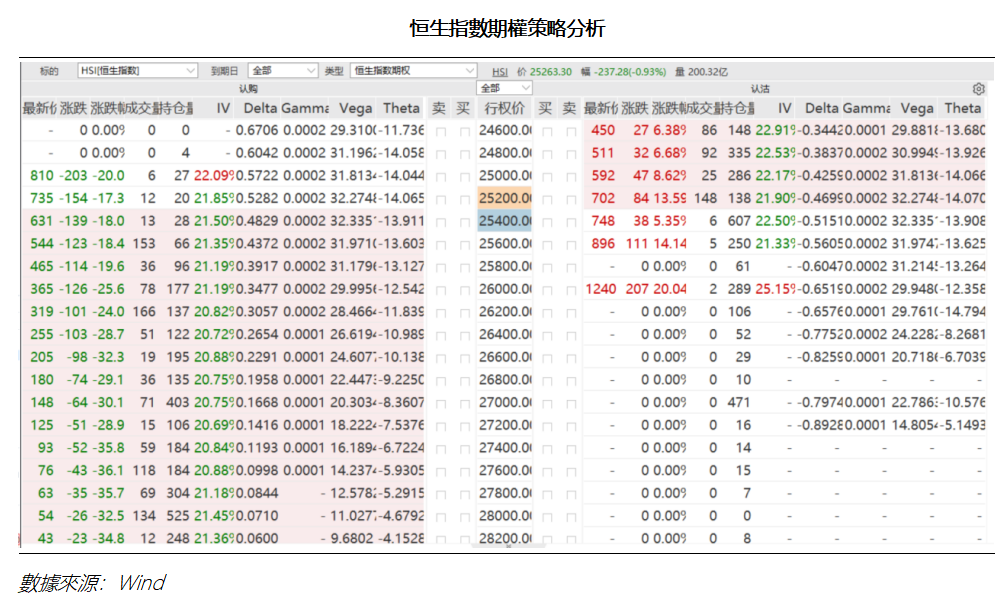The height and width of the screenshot is (615, 1004).
Task: Click the call price 365 cell
Action: (x=42, y=289)
